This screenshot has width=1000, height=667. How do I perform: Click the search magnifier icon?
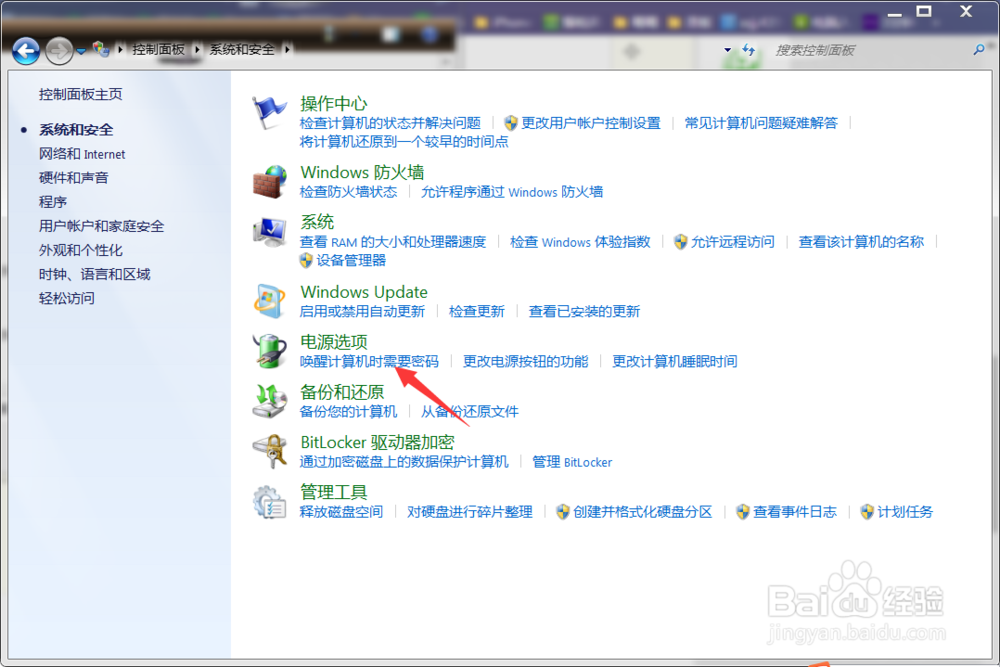978,50
